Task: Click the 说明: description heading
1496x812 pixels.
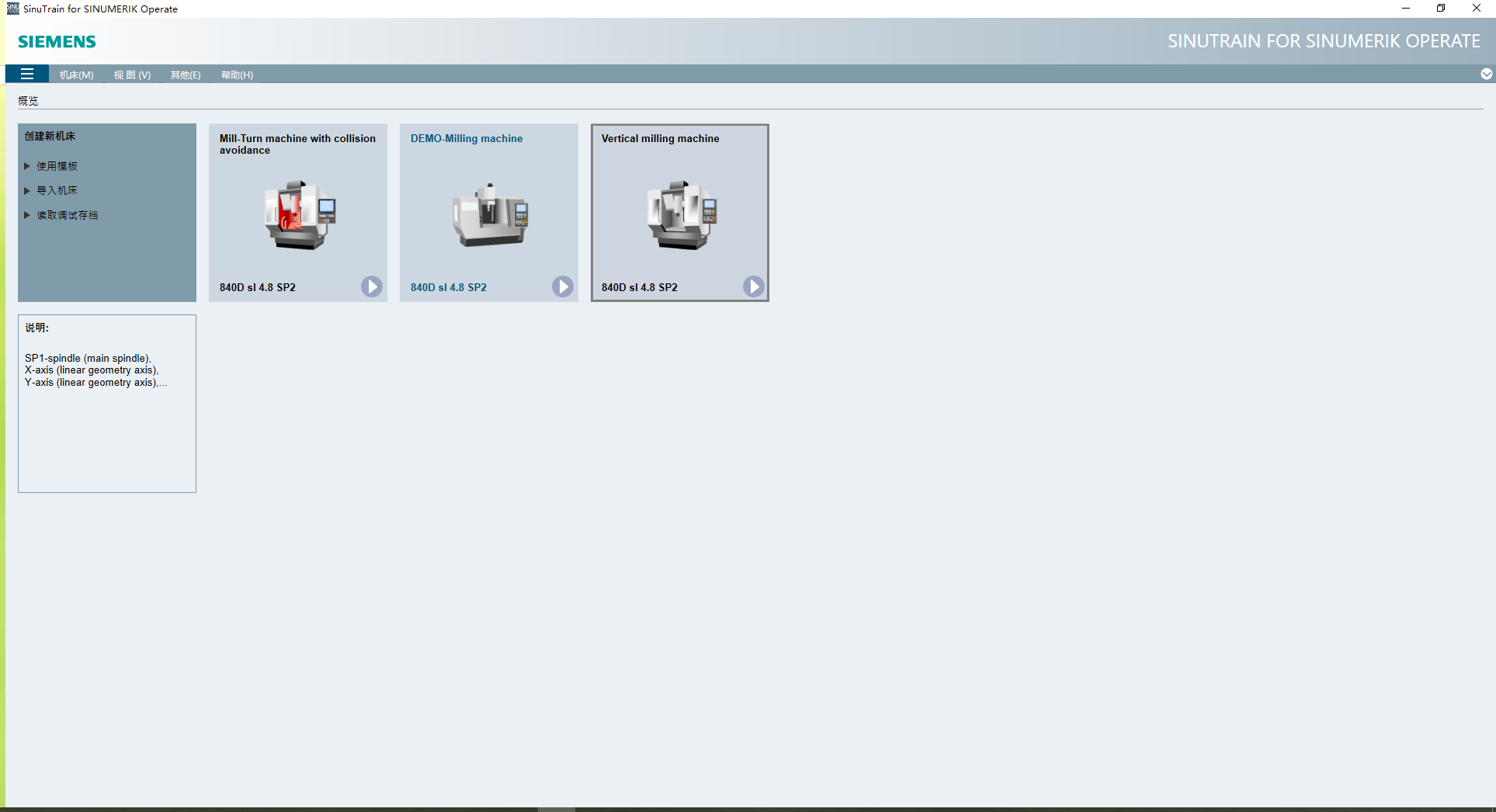Action: click(36, 328)
